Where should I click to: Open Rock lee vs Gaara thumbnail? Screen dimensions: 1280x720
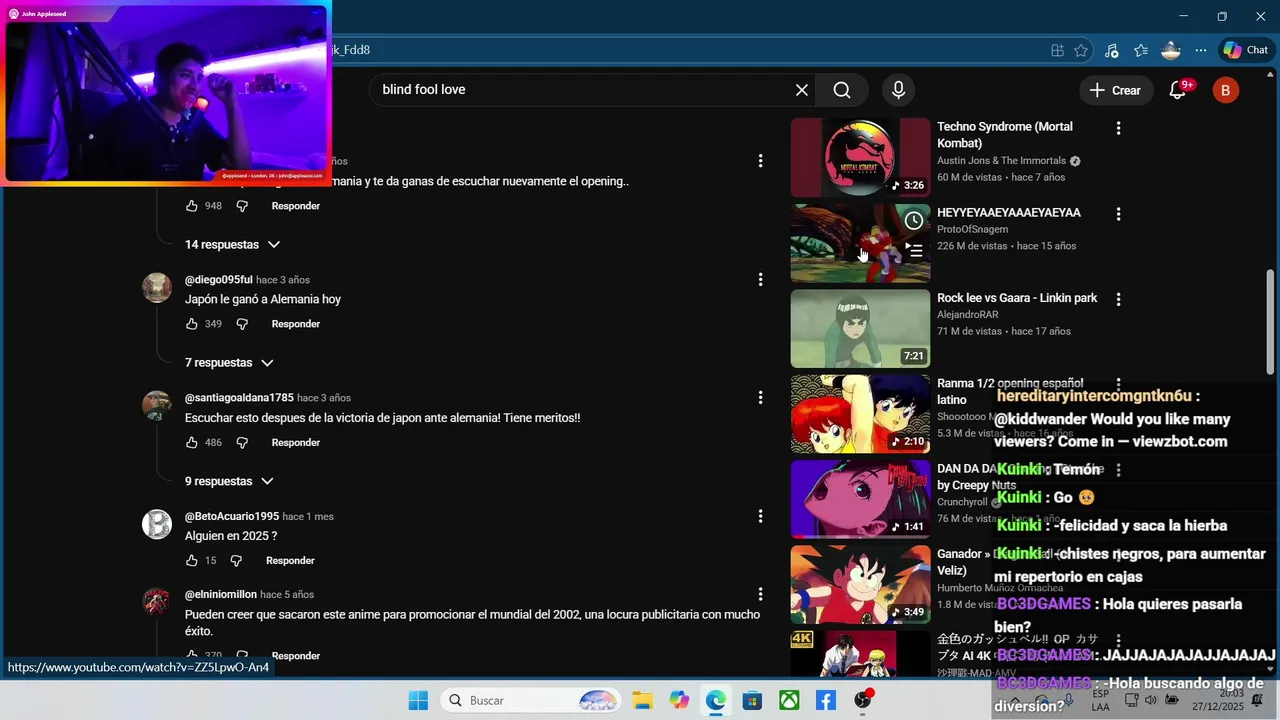pyautogui.click(x=860, y=328)
